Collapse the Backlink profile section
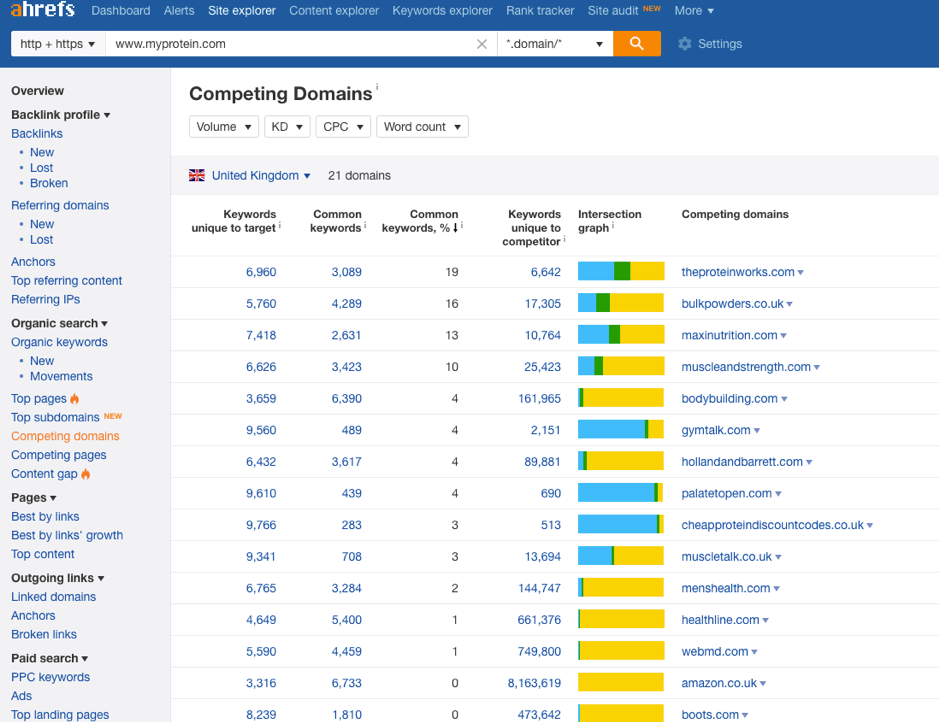939x722 pixels. [x=60, y=115]
